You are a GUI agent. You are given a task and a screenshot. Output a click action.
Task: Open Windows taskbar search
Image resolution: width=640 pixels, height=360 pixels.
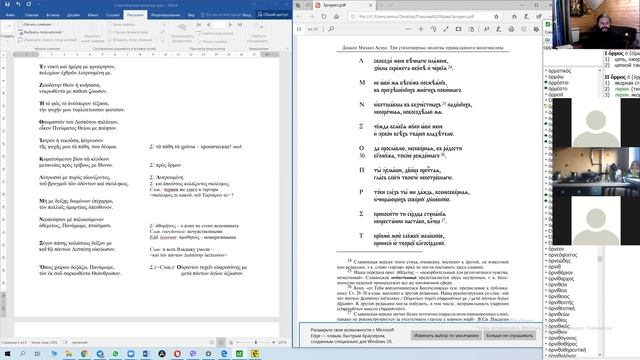click(22, 353)
